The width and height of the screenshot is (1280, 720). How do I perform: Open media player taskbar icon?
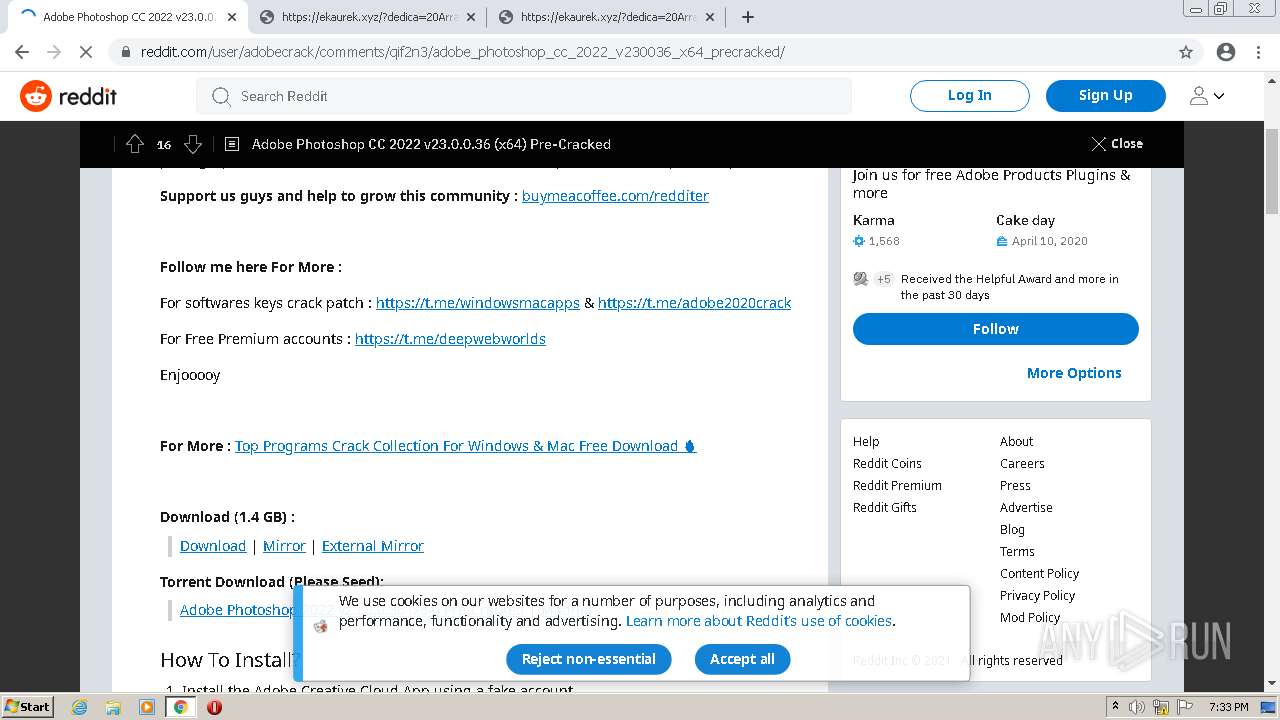point(147,707)
